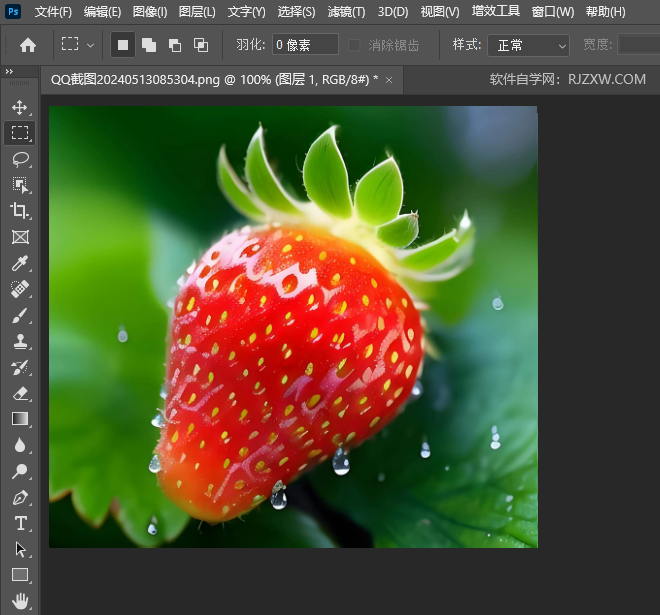Image resolution: width=660 pixels, height=615 pixels.
Task: Activate the Hand tool
Action: [20, 601]
